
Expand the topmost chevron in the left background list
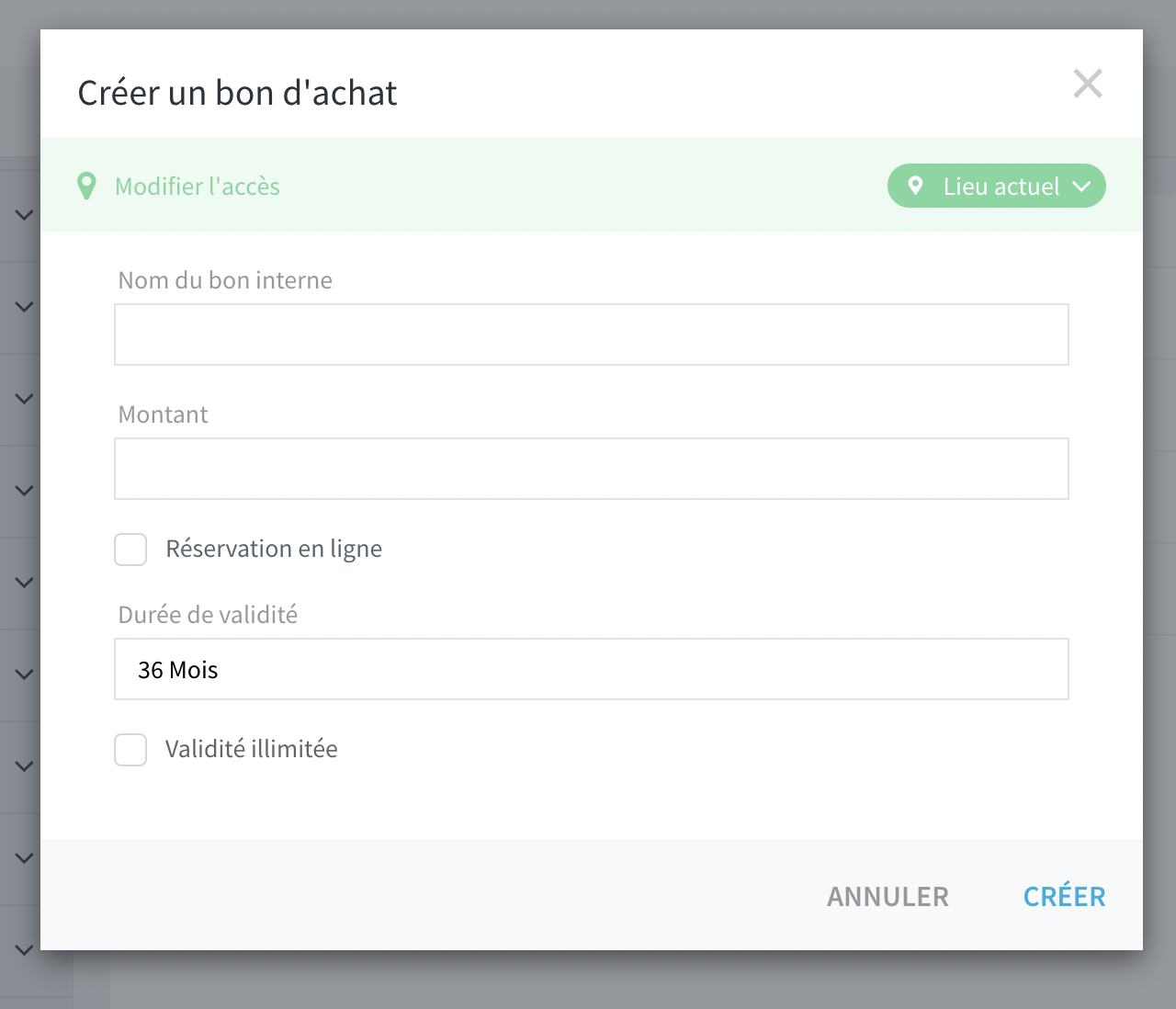coord(25,215)
